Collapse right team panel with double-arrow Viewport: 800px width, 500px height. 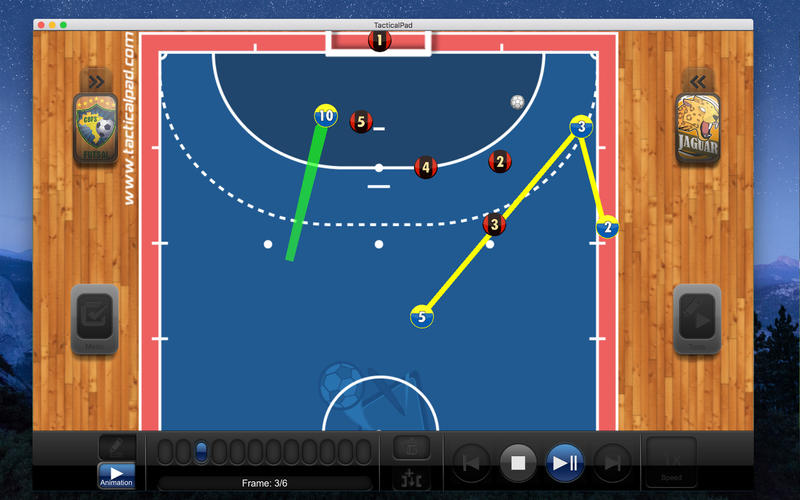697,81
